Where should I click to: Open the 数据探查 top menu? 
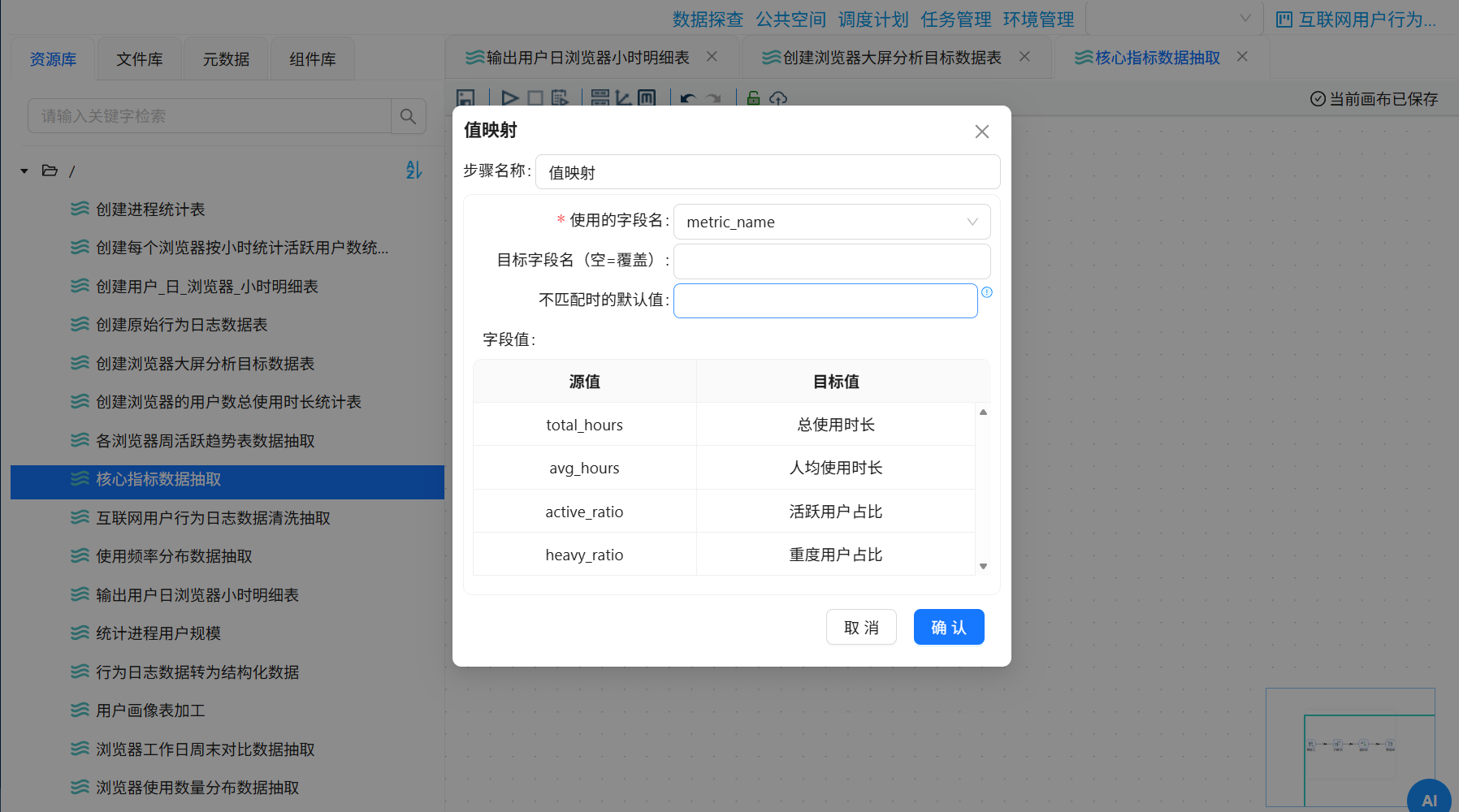[x=708, y=19]
